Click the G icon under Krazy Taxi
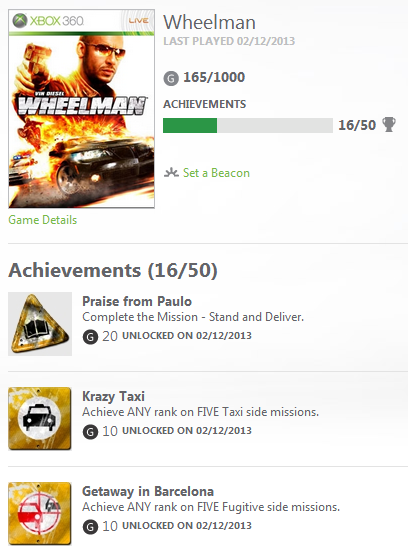 [90, 431]
